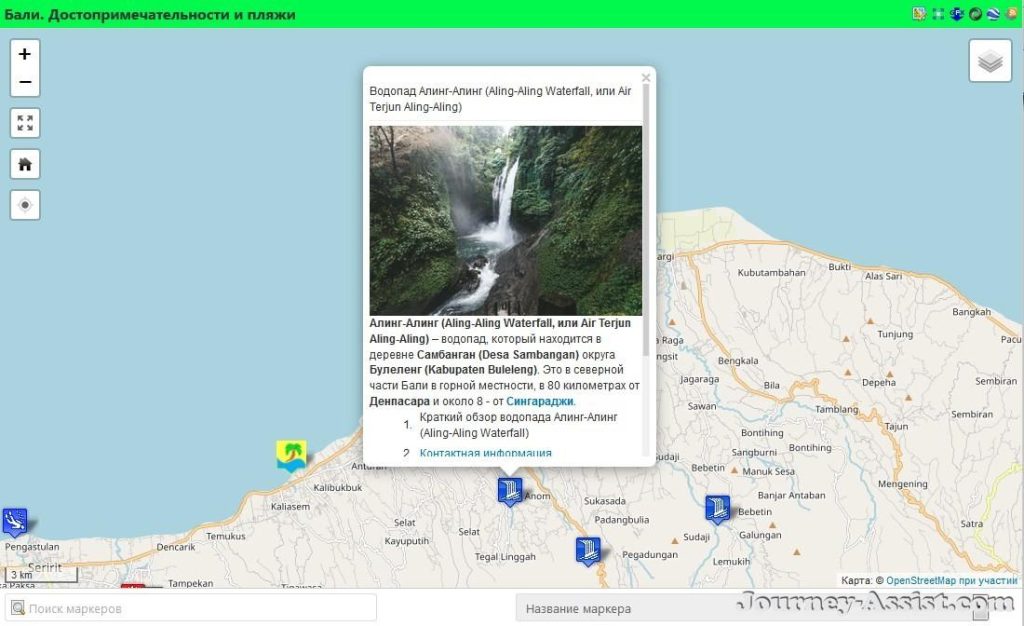
Task: Click the dark green circular icon in header
Action: (x=975, y=14)
